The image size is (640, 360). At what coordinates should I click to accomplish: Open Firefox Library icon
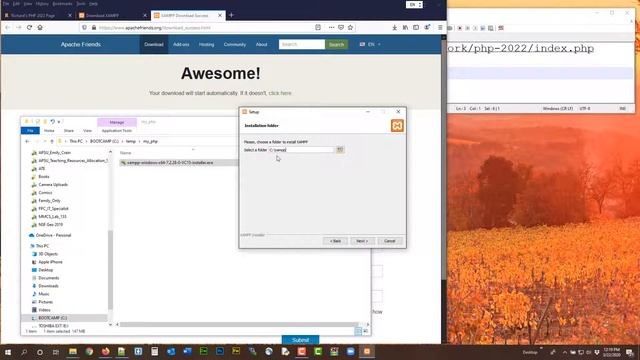coord(405,28)
